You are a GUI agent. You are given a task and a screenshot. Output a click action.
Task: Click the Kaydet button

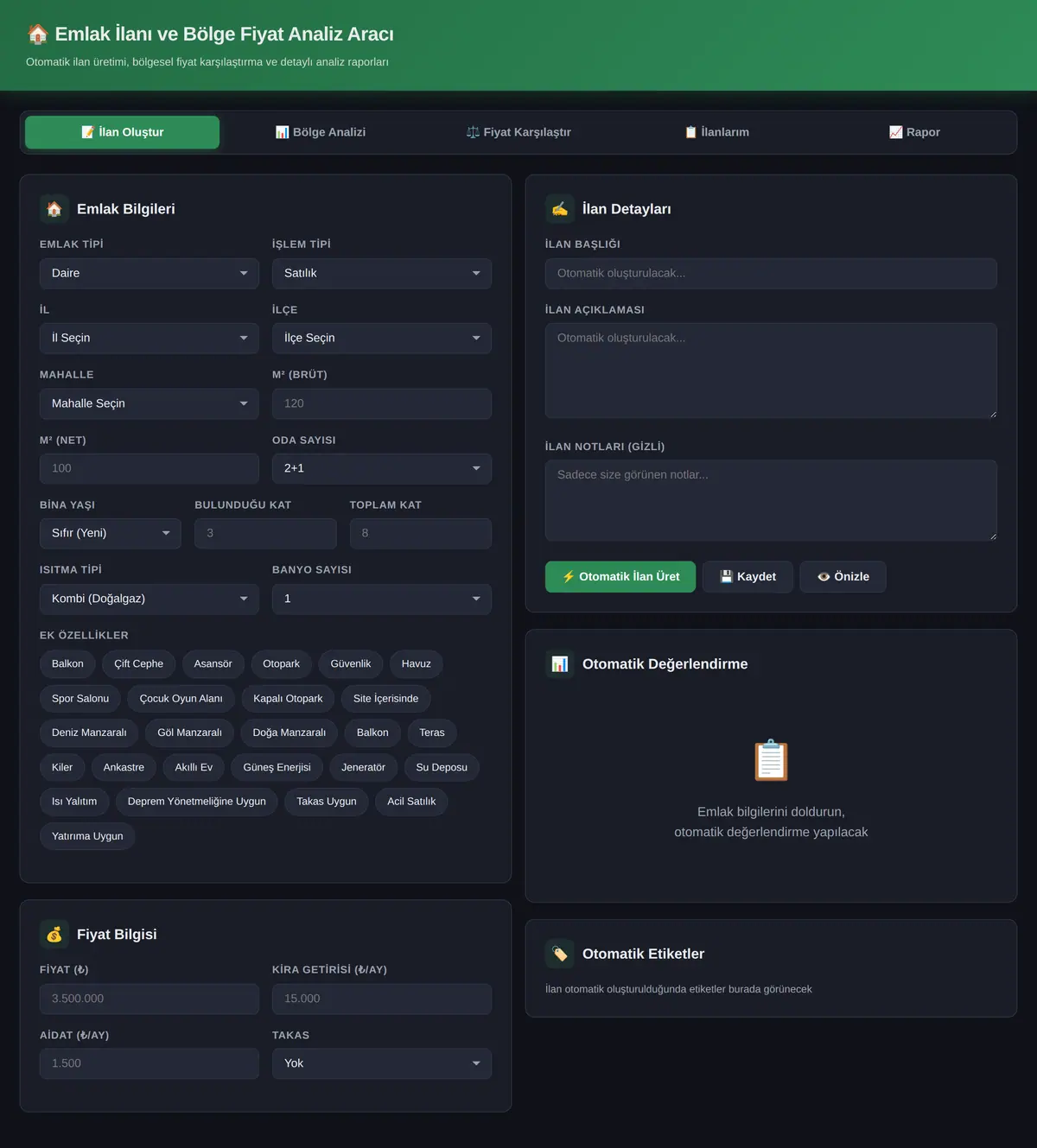(x=748, y=577)
